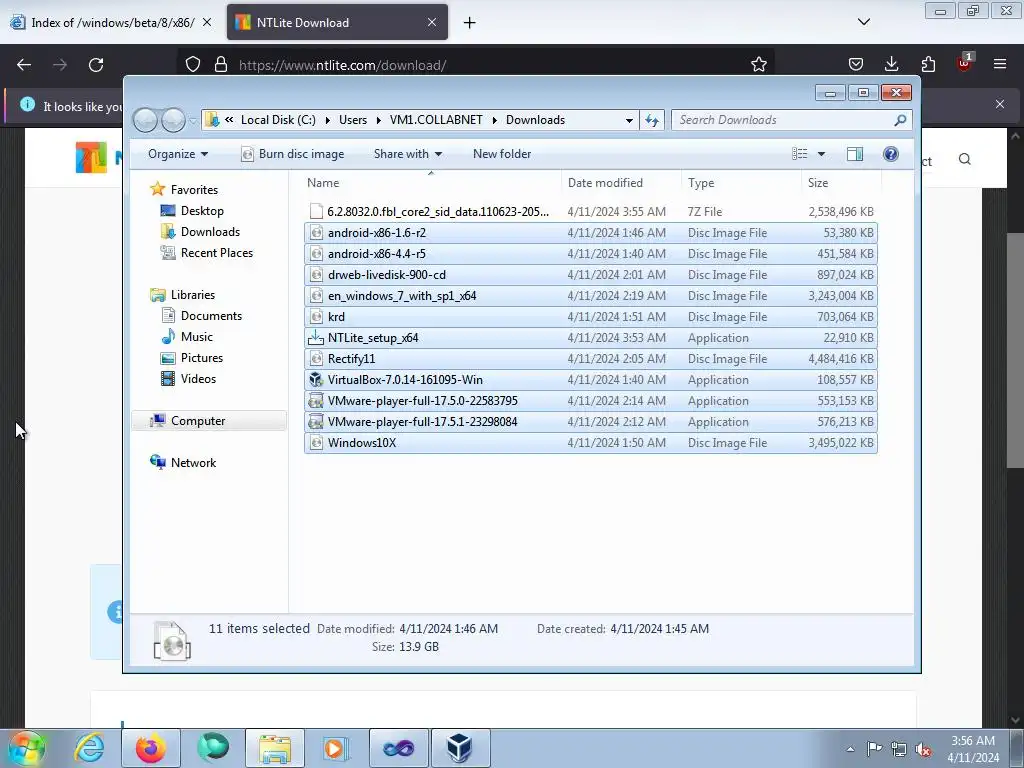Screen dimensions: 1024x768
Task: Open VirtualBox from the taskbar
Action: pos(460,748)
